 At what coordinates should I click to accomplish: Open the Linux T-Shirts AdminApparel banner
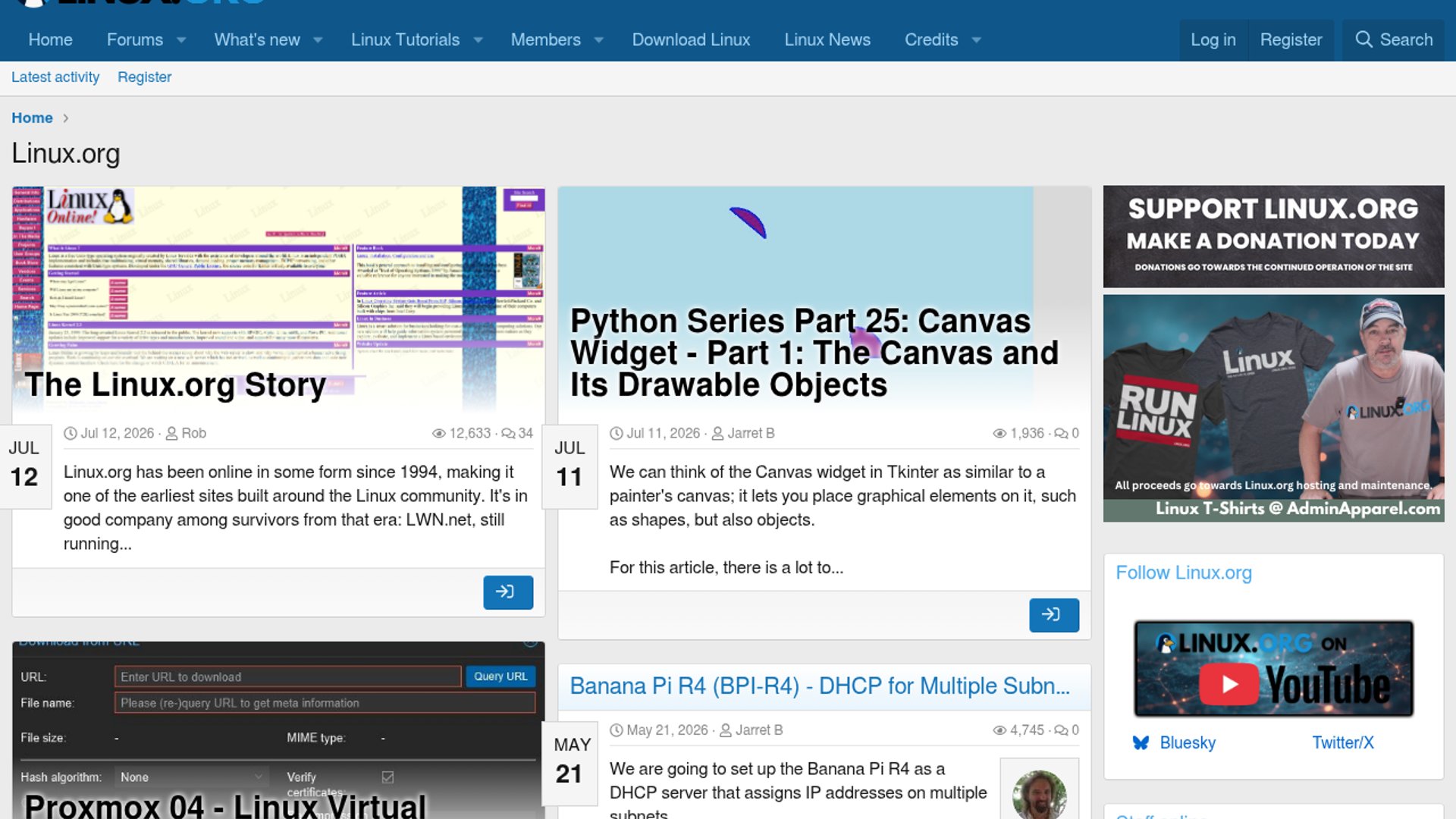pyautogui.click(x=1273, y=408)
